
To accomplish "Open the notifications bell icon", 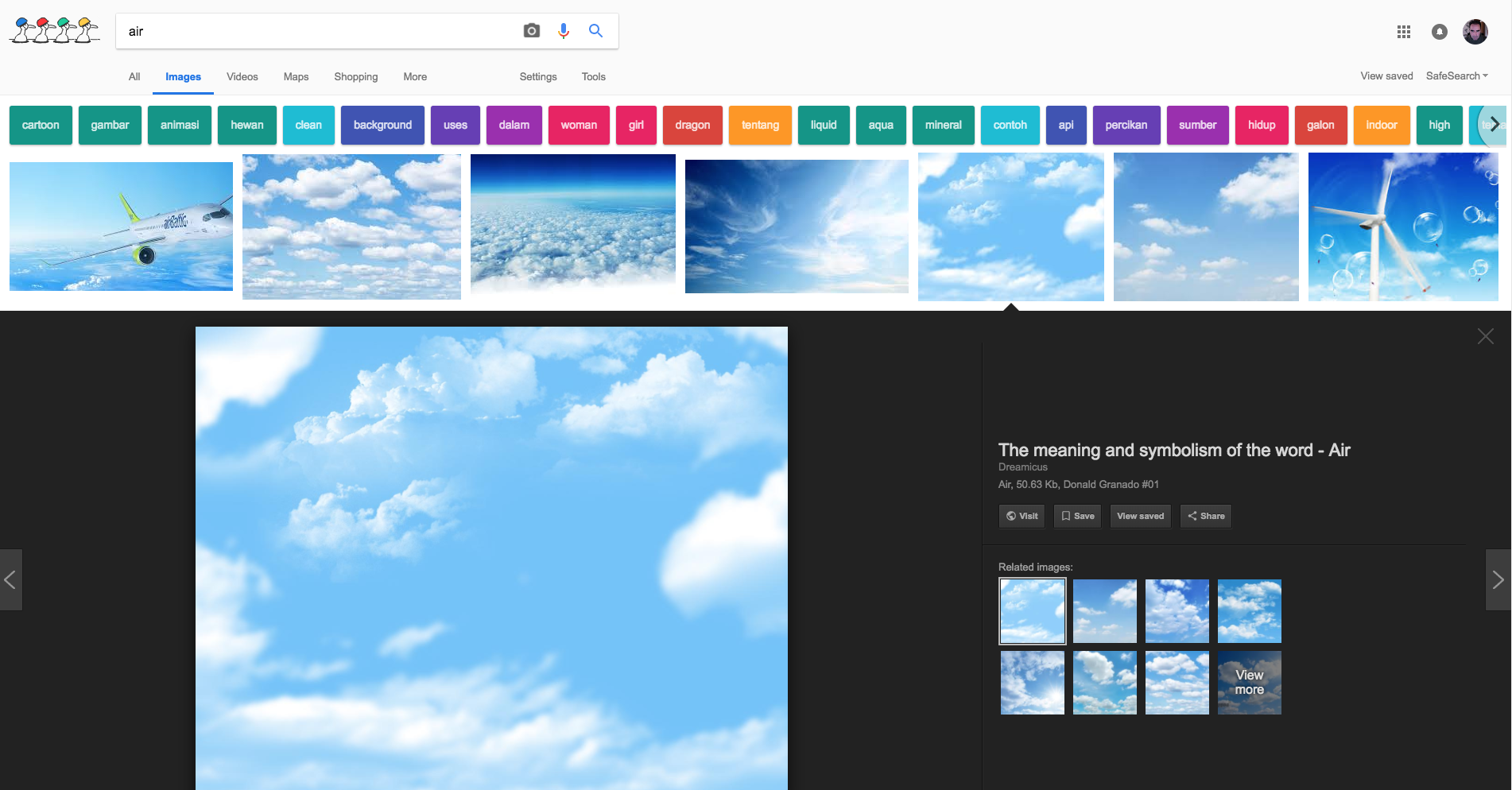I will [x=1440, y=32].
